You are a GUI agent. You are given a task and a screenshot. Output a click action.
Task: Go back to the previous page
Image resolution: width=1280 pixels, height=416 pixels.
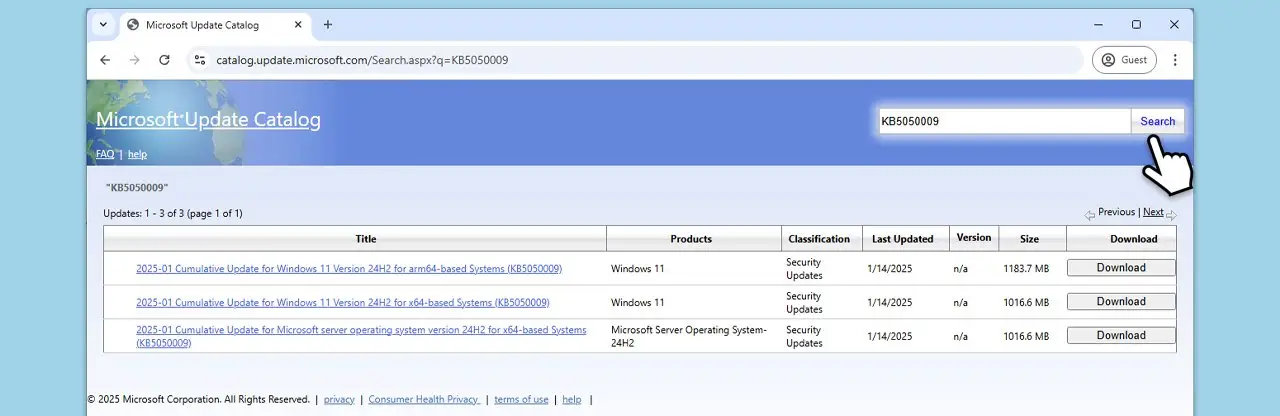coord(105,60)
